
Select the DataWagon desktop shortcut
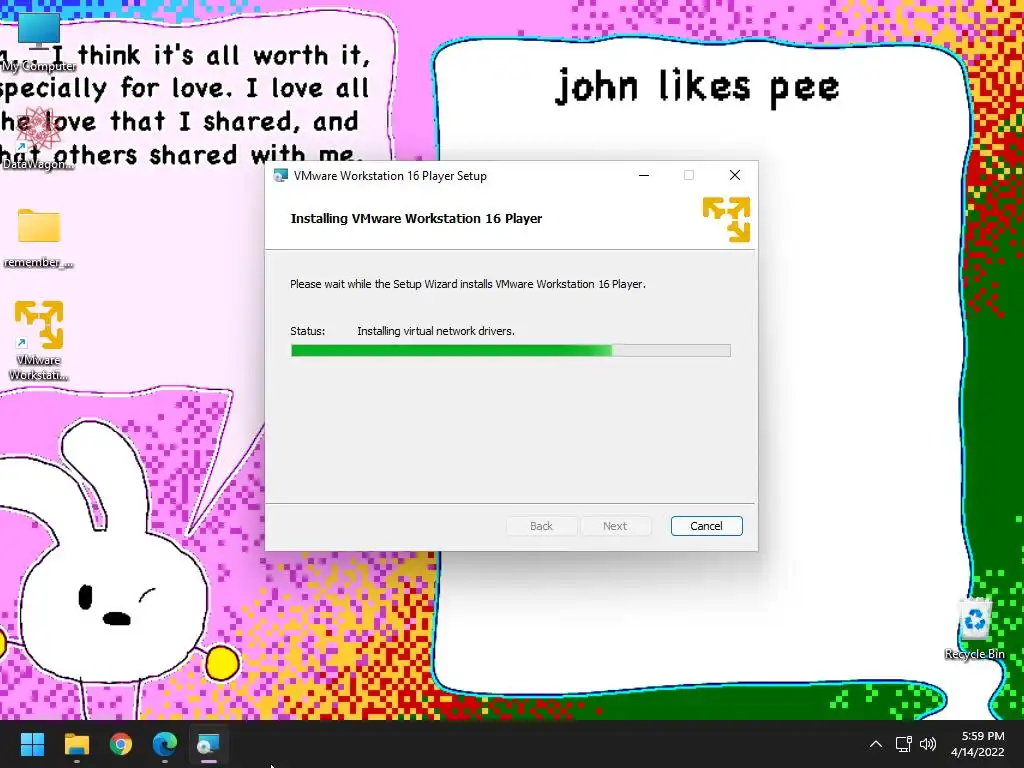coord(38,140)
